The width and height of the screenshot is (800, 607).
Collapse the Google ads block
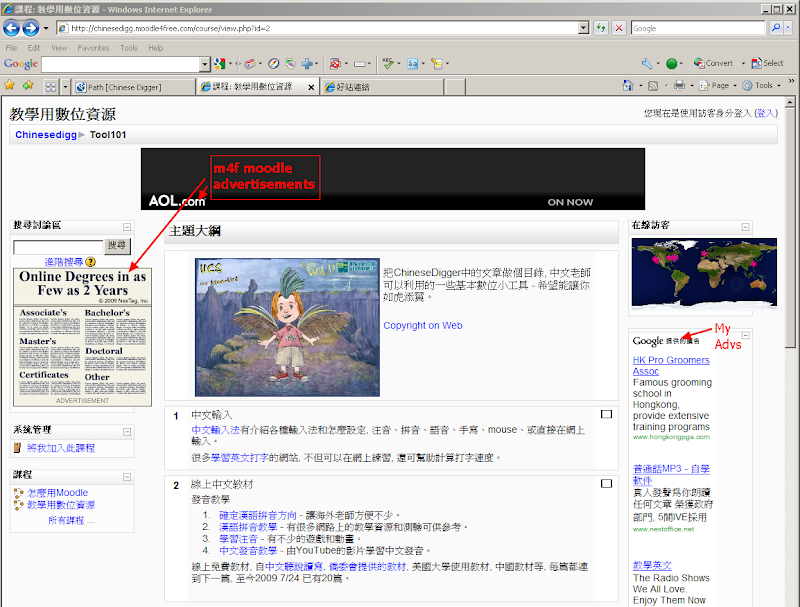click(x=745, y=335)
